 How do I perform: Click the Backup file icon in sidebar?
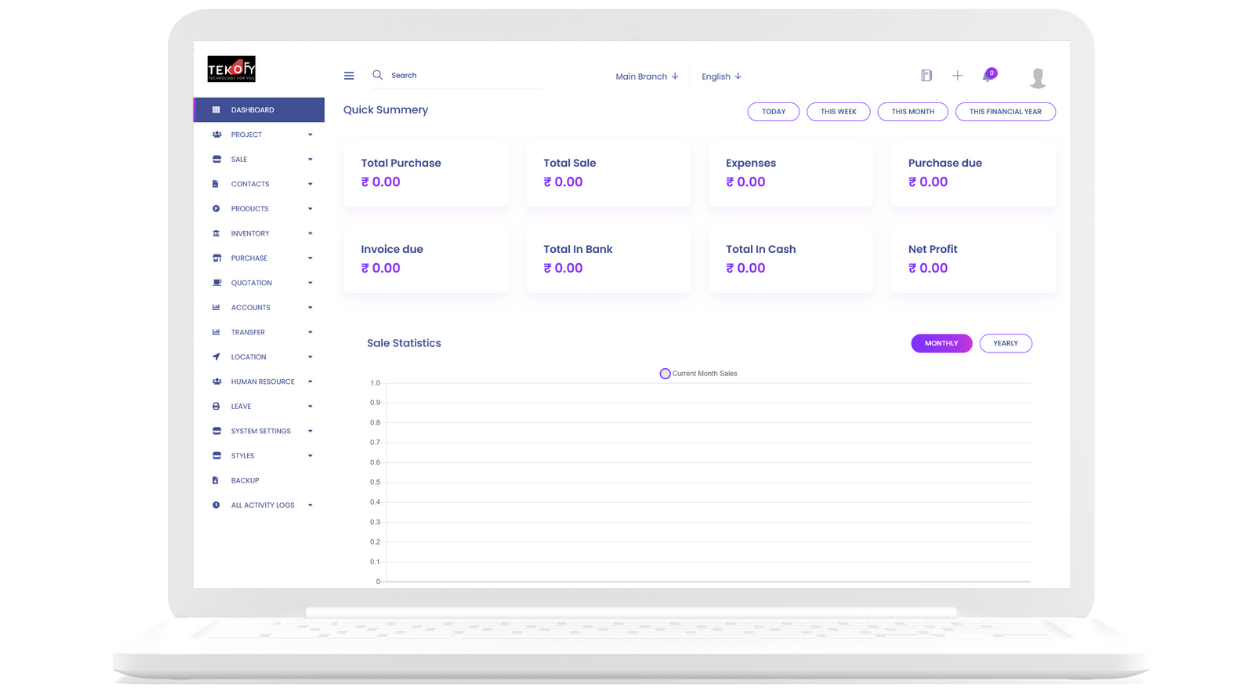(x=216, y=481)
